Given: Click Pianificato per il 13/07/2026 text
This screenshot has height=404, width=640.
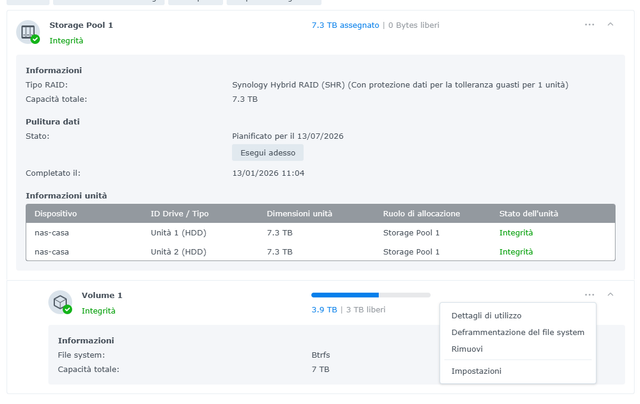Looking at the screenshot, I should pyautogui.click(x=288, y=136).
